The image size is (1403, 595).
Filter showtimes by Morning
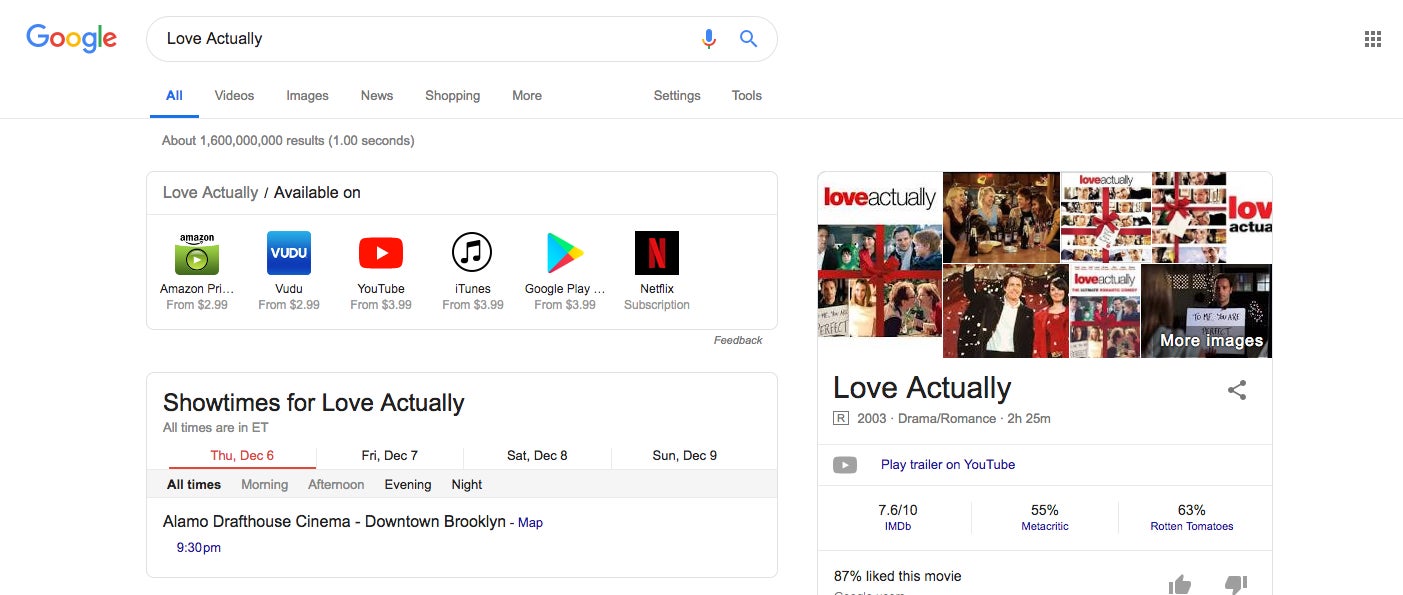click(x=264, y=485)
